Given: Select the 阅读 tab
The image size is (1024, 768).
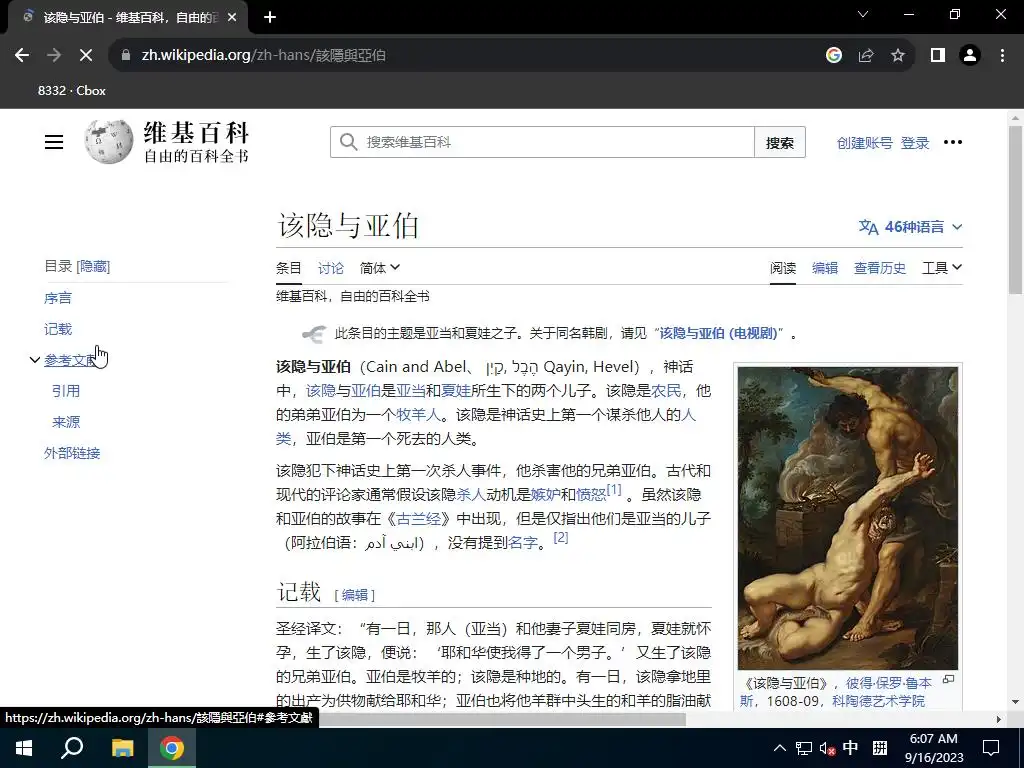Looking at the screenshot, I should pyautogui.click(x=782, y=268).
